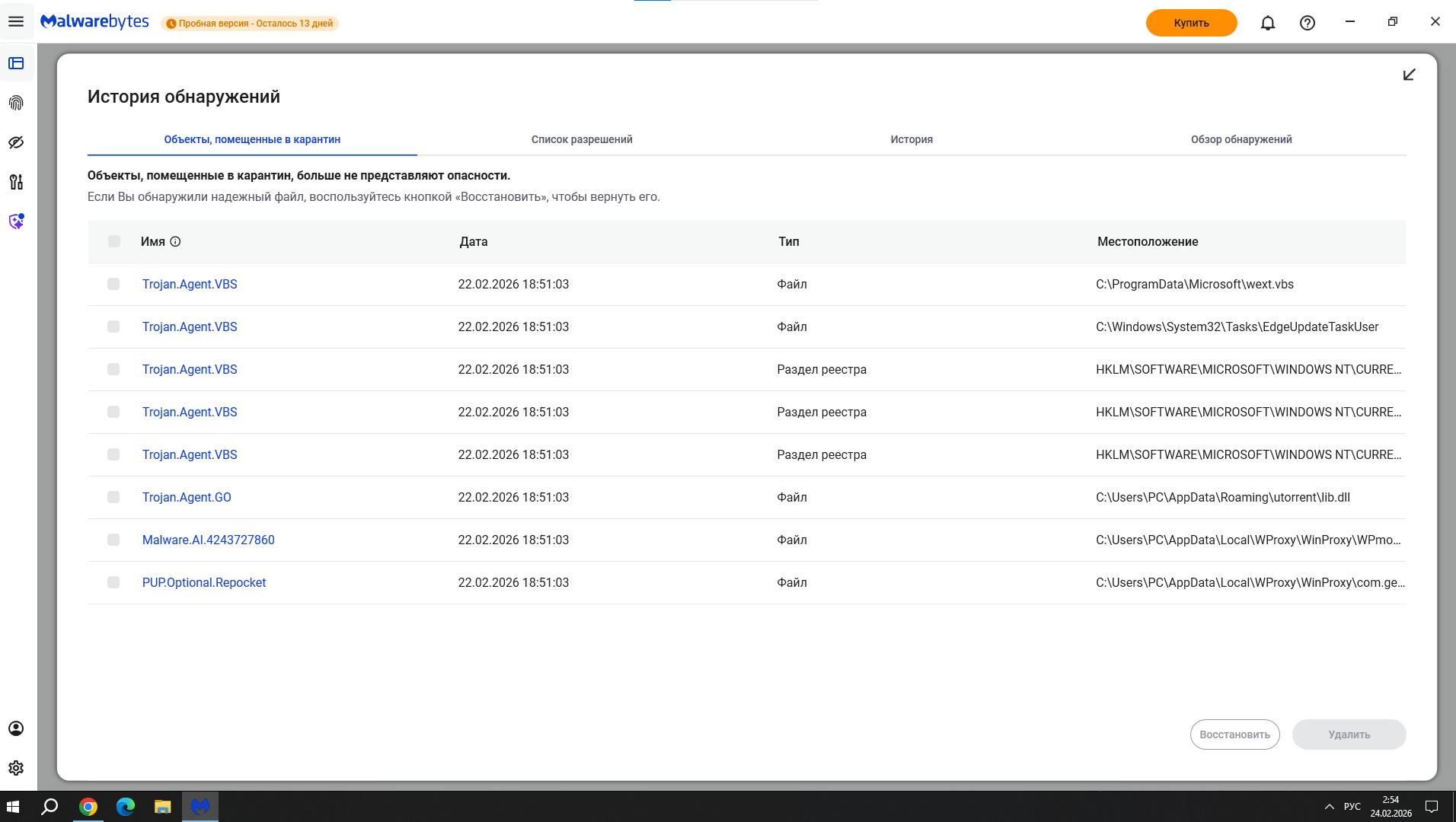Viewport: 1456px width, 822px height.
Task: Select the PUP.Optional.Repocket row checkbox
Action: click(113, 582)
